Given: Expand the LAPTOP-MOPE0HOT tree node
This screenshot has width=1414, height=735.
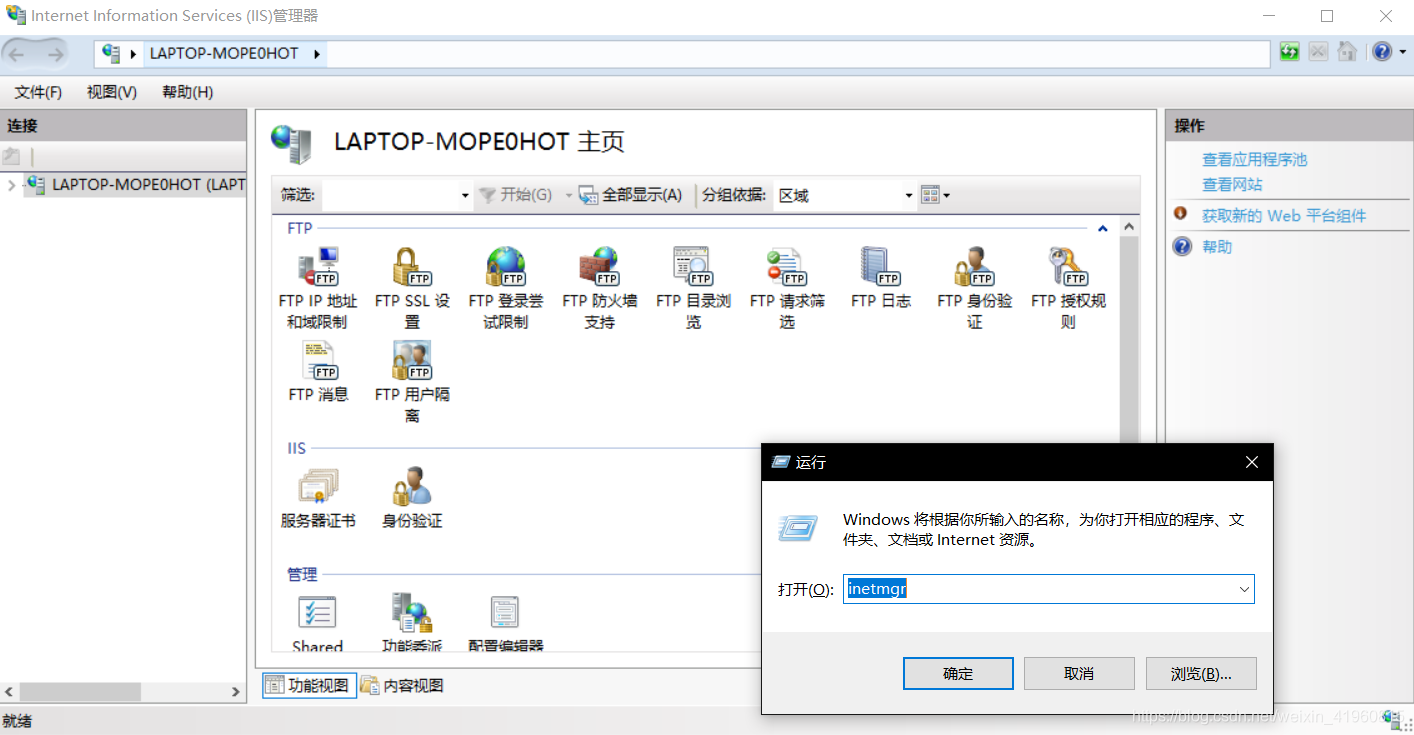Looking at the screenshot, I should coord(11,185).
